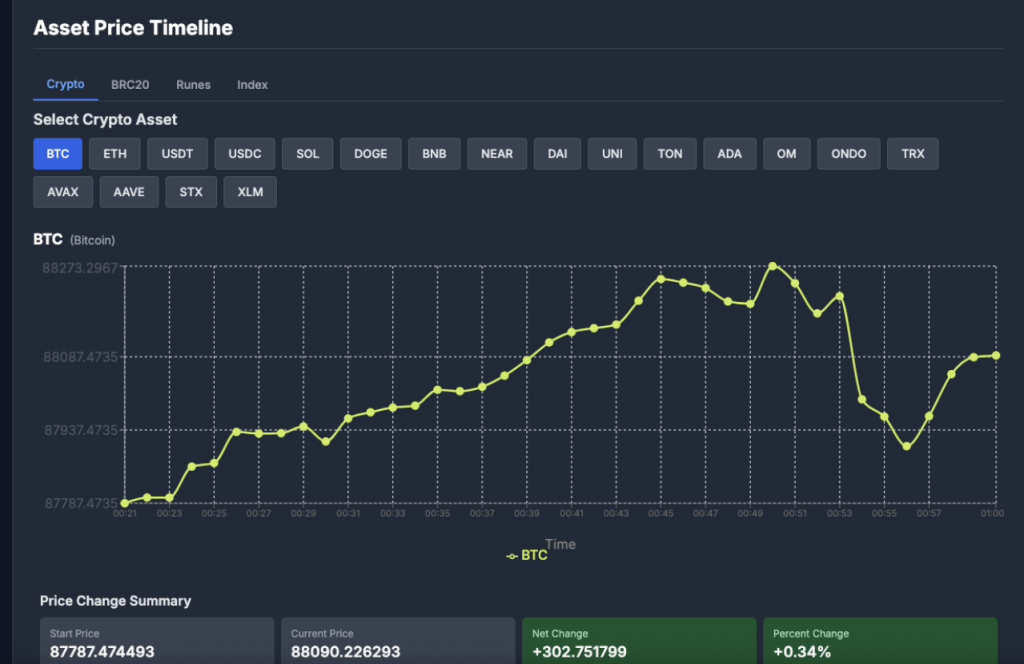Viewport: 1024px width, 664px height.
Task: Select the DOGE asset button
Action: (x=370, y=154)
